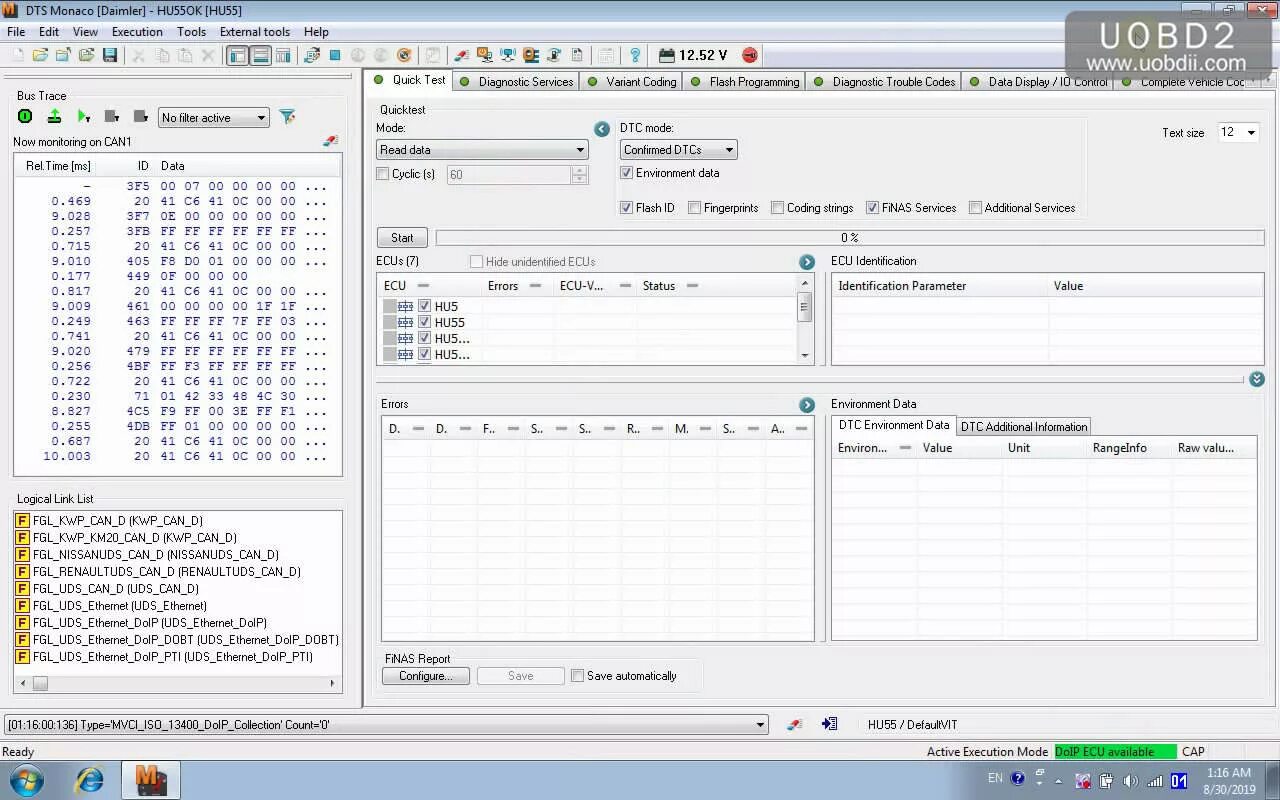Select FGL_KWP_CAN_D (KWP_CAN_D) logical link
The height and width of the screenshot is (800, 1280).
click(x=117, y=521)
